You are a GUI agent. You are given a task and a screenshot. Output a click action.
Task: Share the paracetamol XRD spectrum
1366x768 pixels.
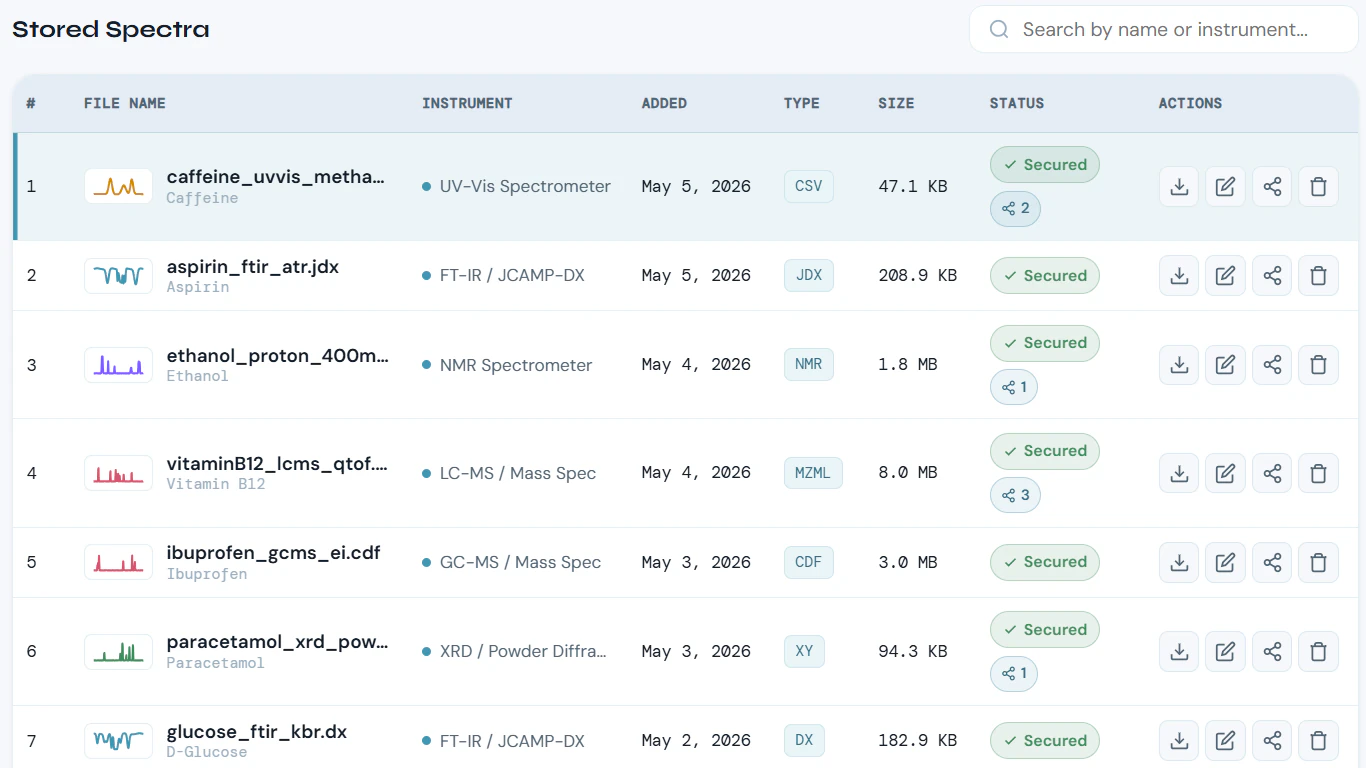pos(1272,652)
